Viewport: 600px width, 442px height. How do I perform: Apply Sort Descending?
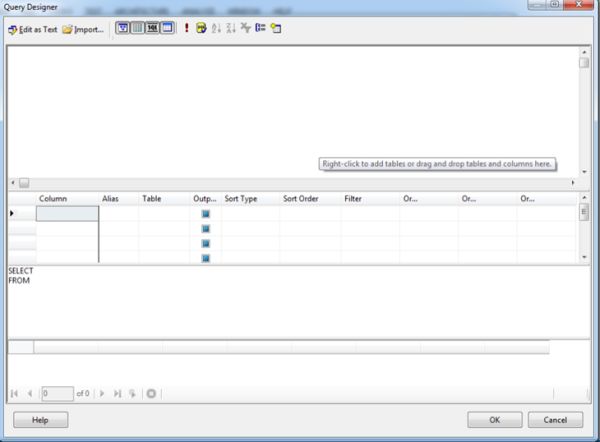click(231, 28)
